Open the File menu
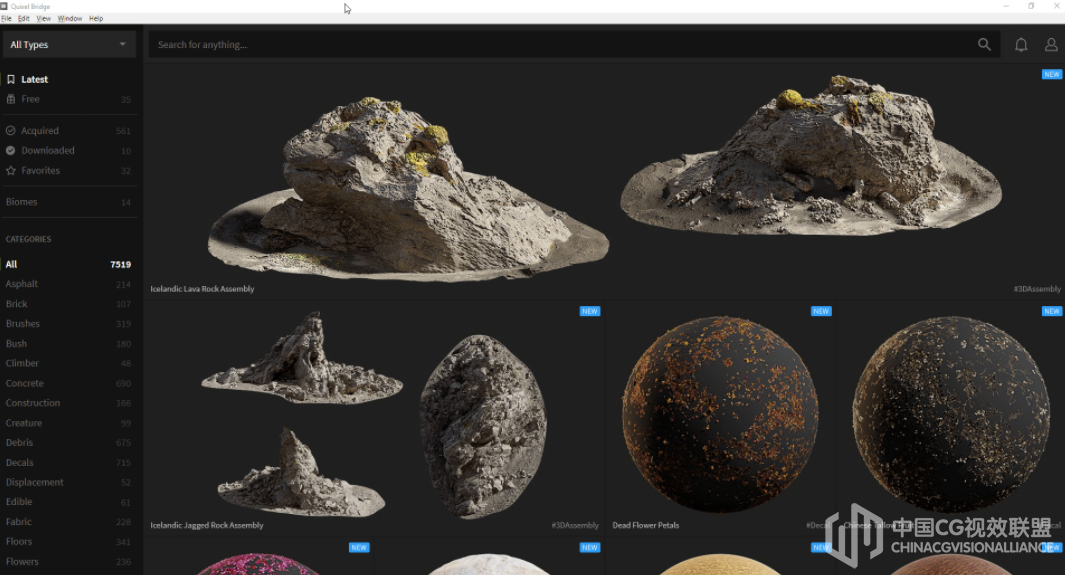The width and height of the screenshot is (1065, 575). point(6,18)
